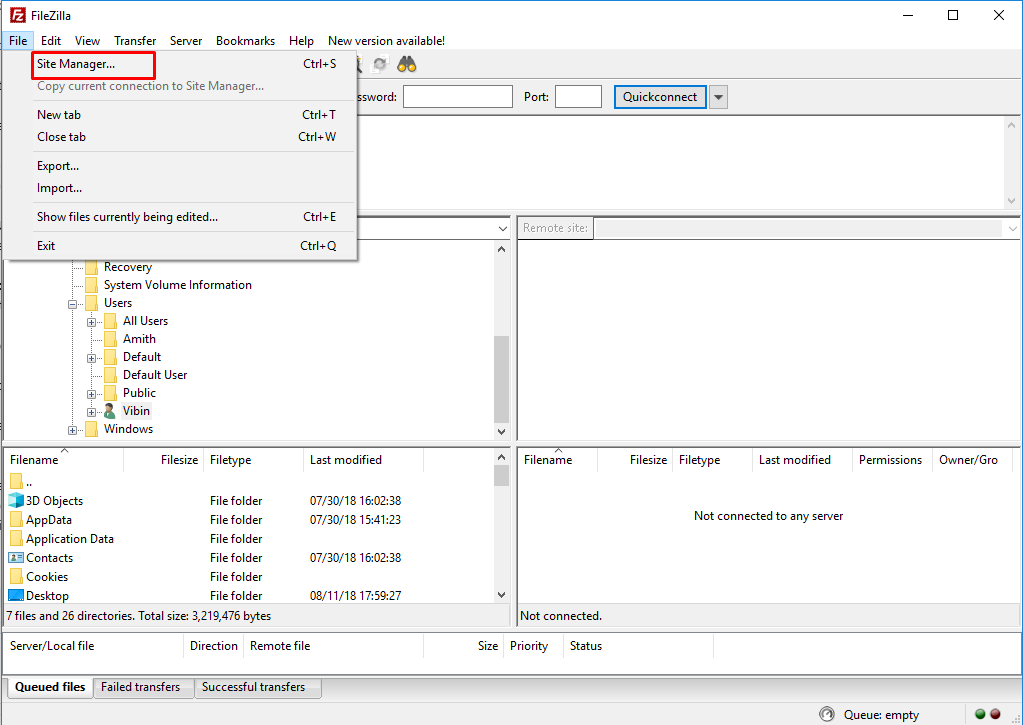
Task: Open Site Manager from the File menu
Action: click(76, 64)
